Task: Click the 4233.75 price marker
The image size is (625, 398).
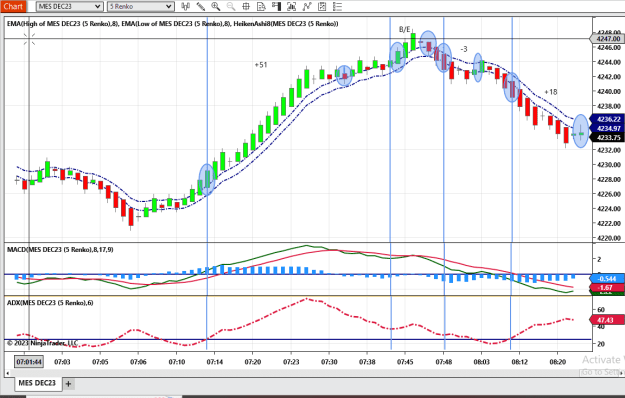Action: point(606,137)
